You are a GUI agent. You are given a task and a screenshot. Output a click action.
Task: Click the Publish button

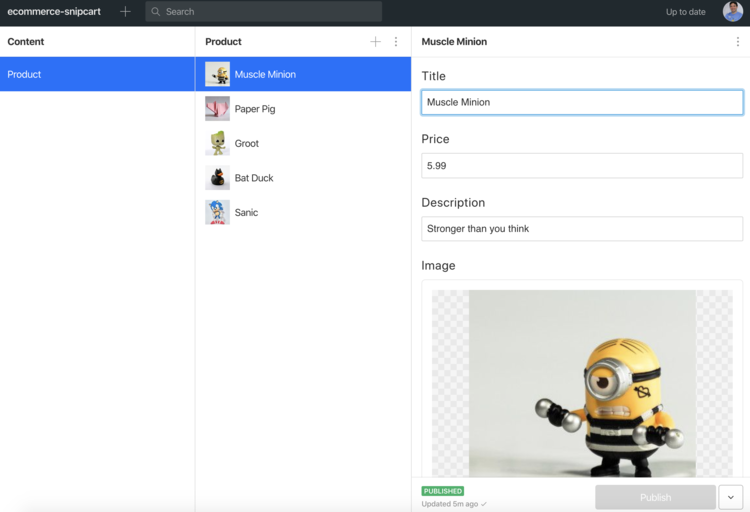click(655, 497)
